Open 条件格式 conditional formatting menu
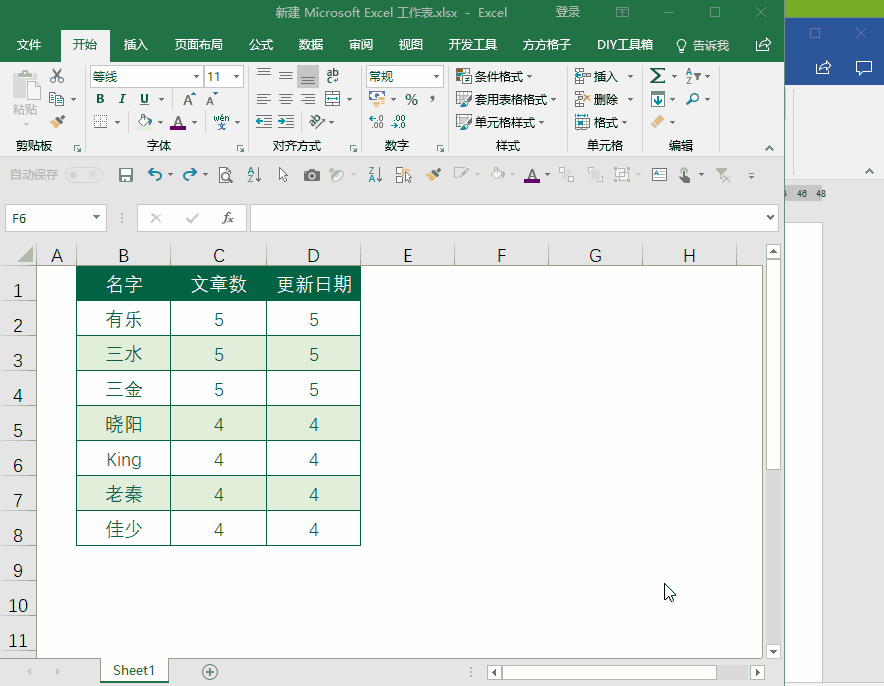Viewport: 884px width, 686px height. (x=494, y=76)
